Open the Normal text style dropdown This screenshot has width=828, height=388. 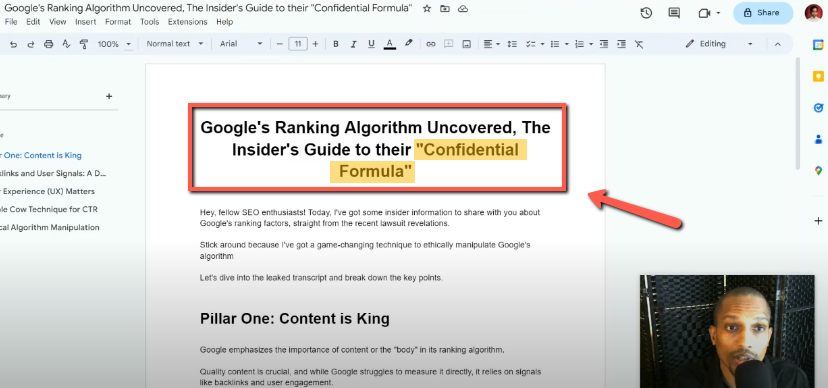coord(175,44)
